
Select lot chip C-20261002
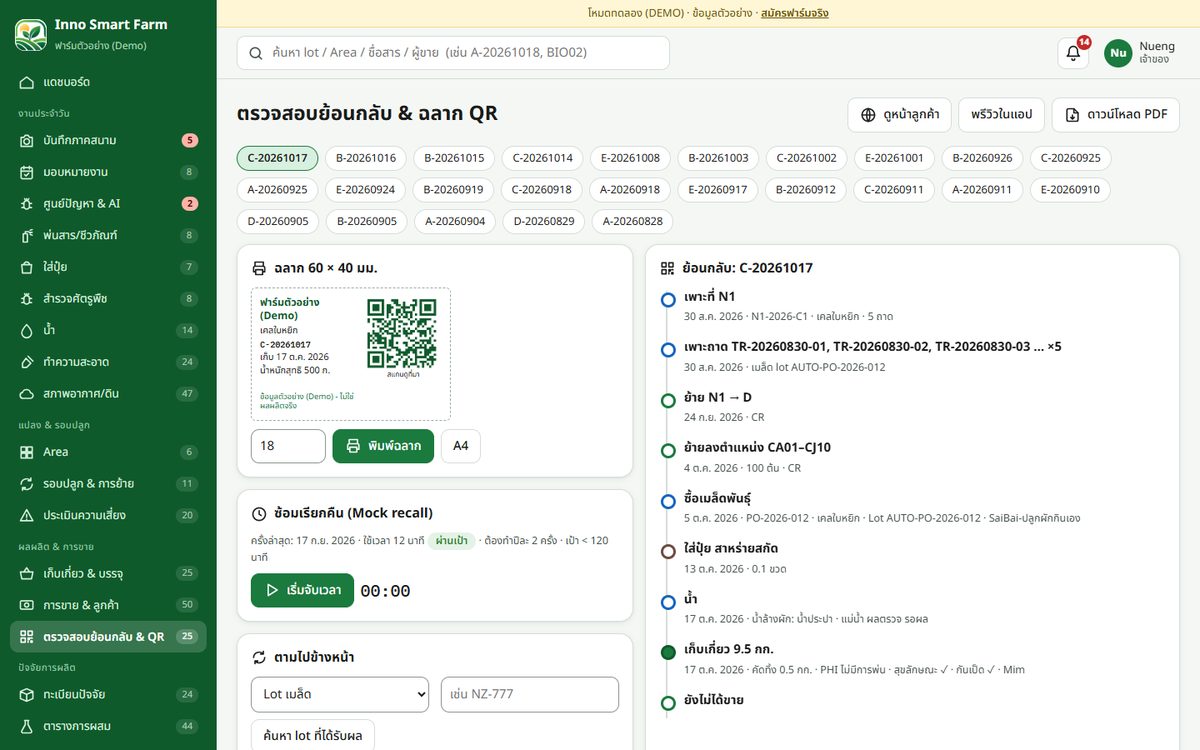pyautogui.click(x=807, y=158)
